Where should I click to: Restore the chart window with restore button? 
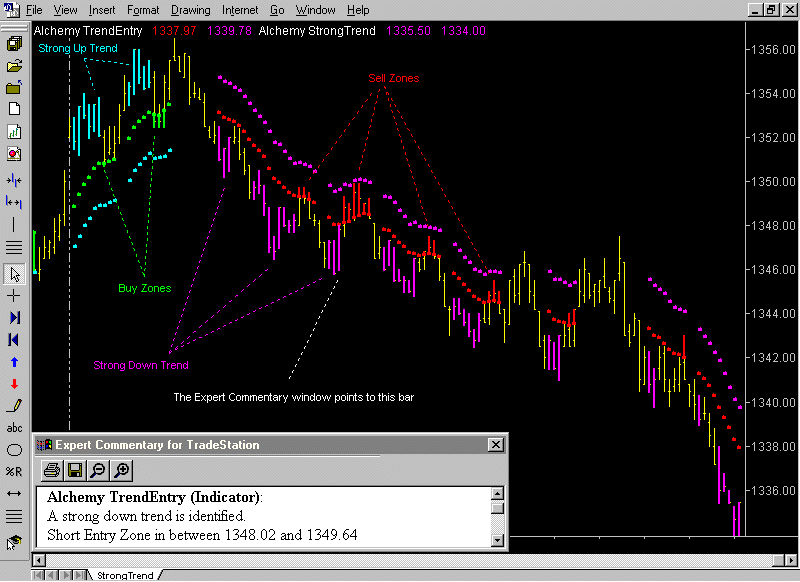click(x=771, y=10)
